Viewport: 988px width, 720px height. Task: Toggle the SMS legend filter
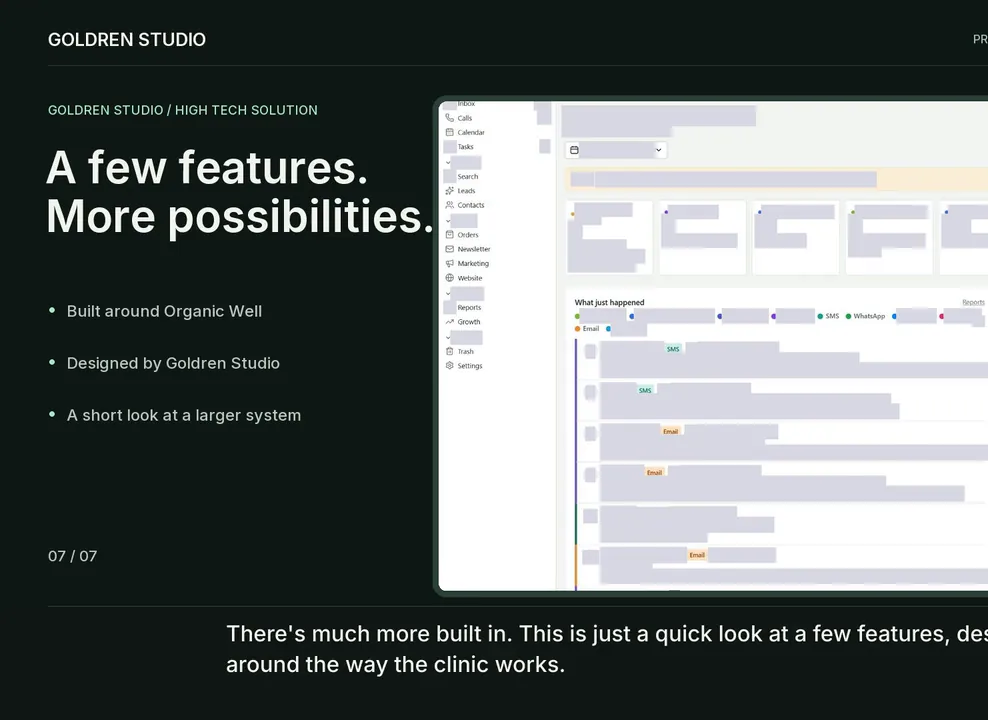[828, 316]
